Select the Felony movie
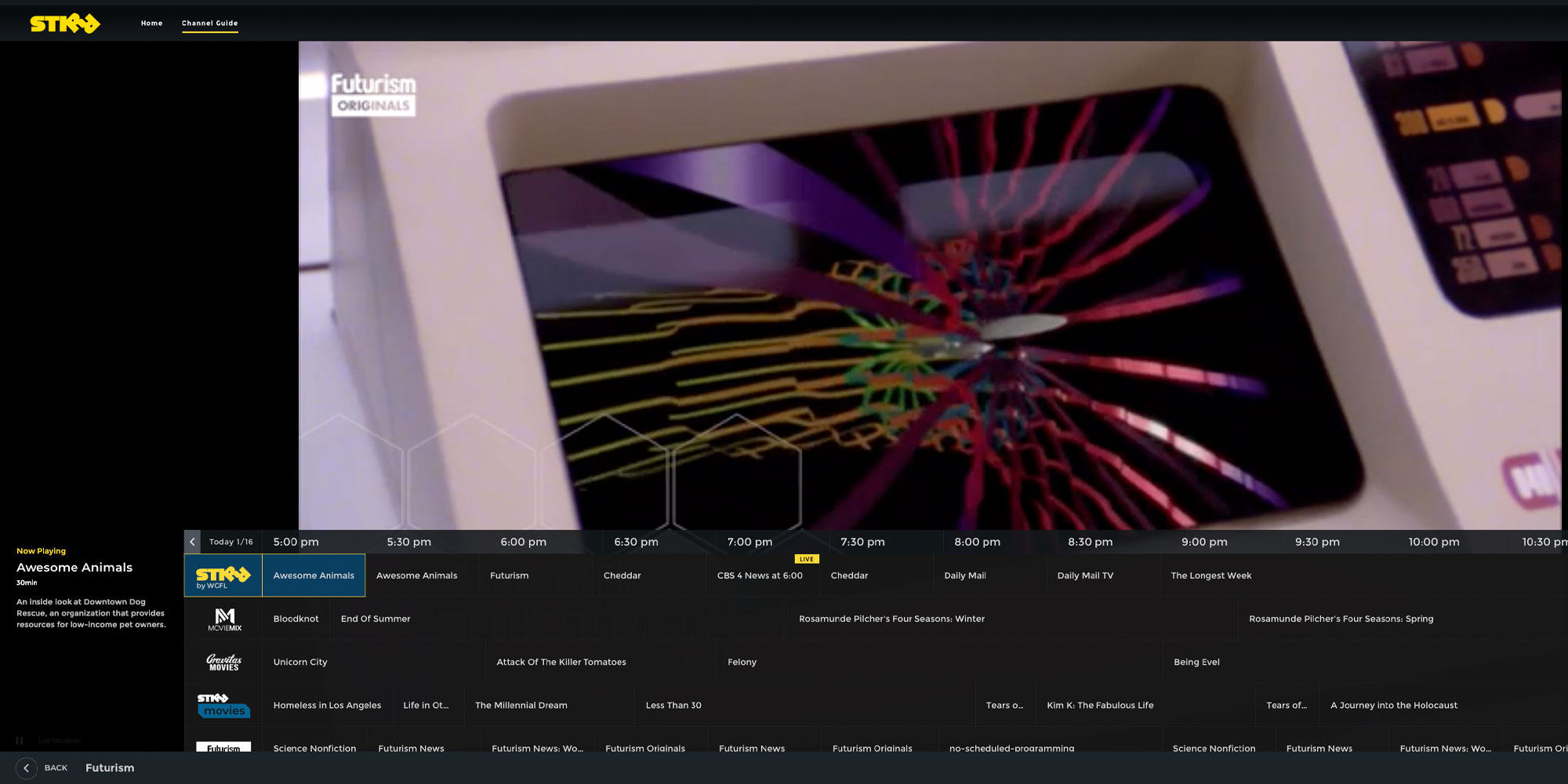Image resolution: width=1568 pixels, height=784 pixels. 940,662
